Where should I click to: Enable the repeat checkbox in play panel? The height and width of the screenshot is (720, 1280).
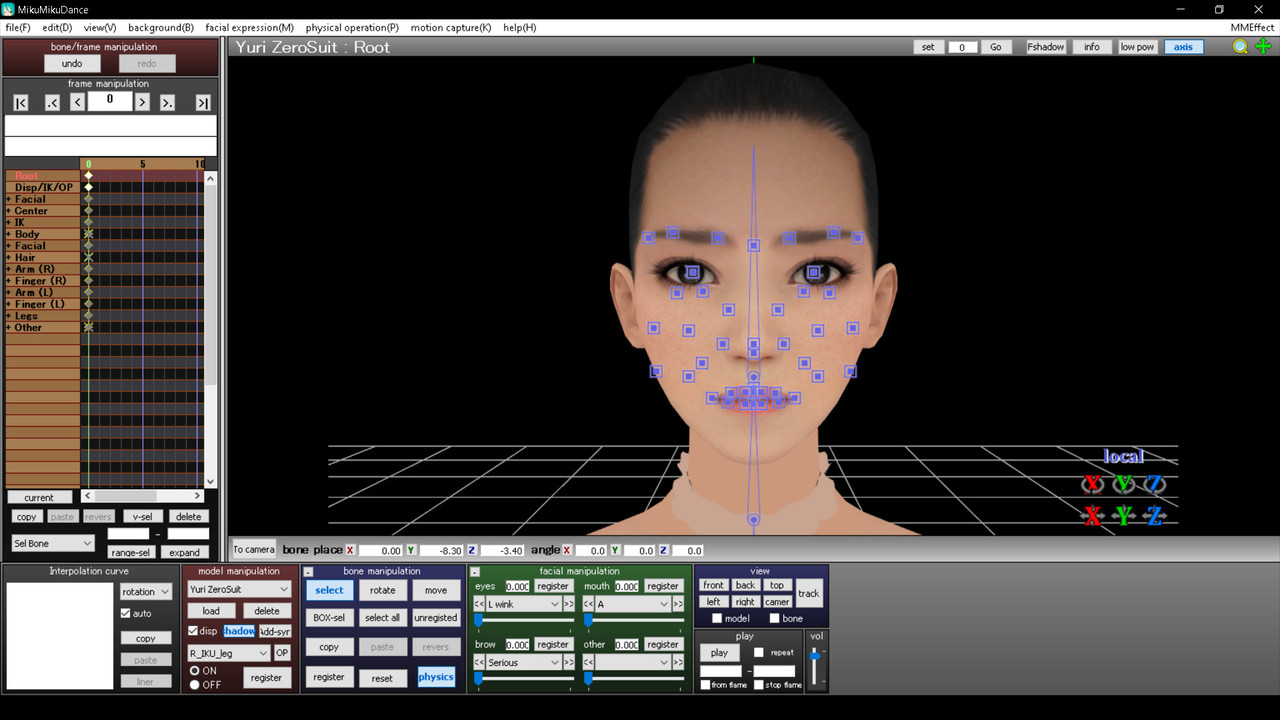[x=758, y=652]
